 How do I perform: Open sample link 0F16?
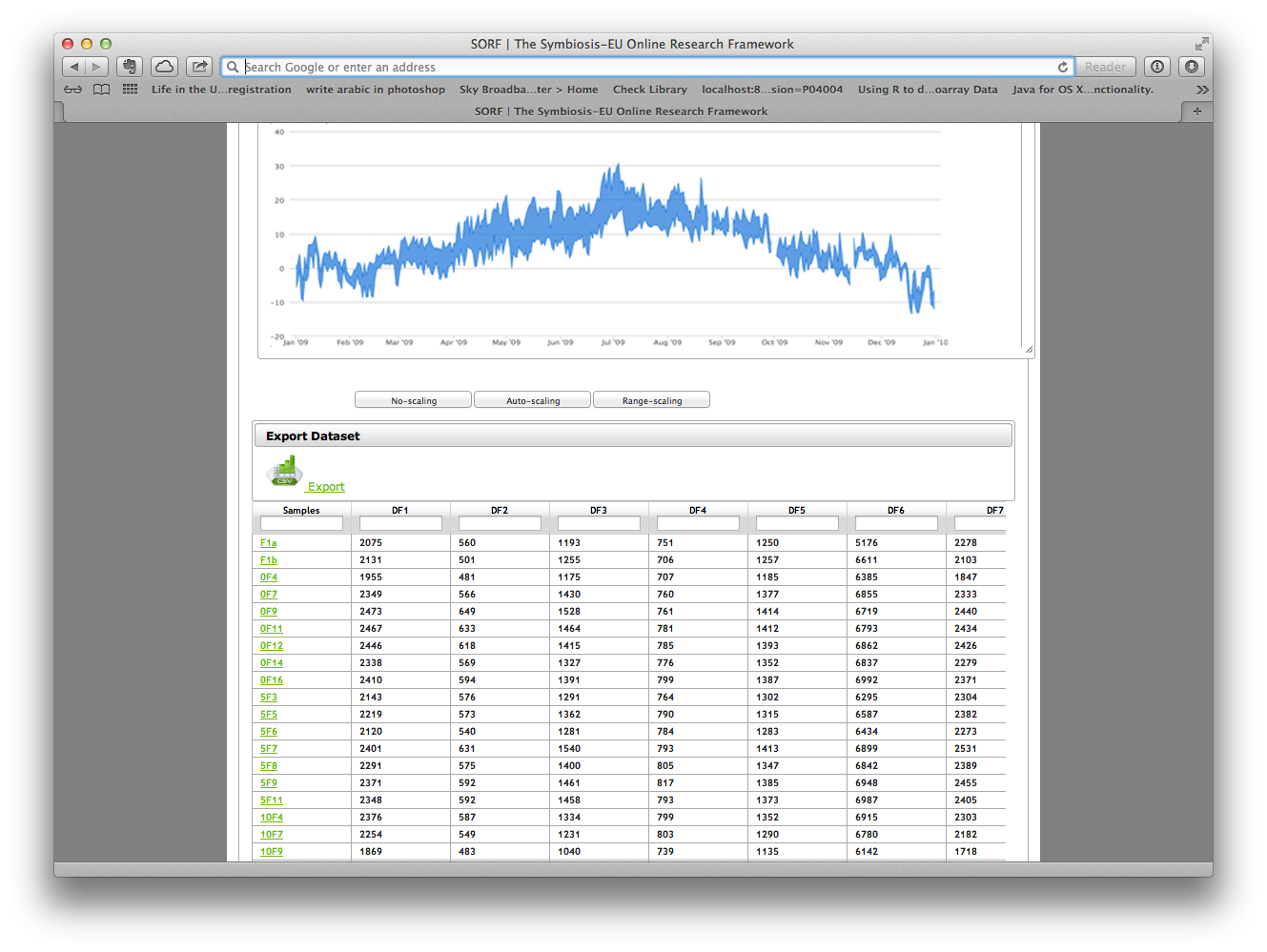tap(272, 680)
